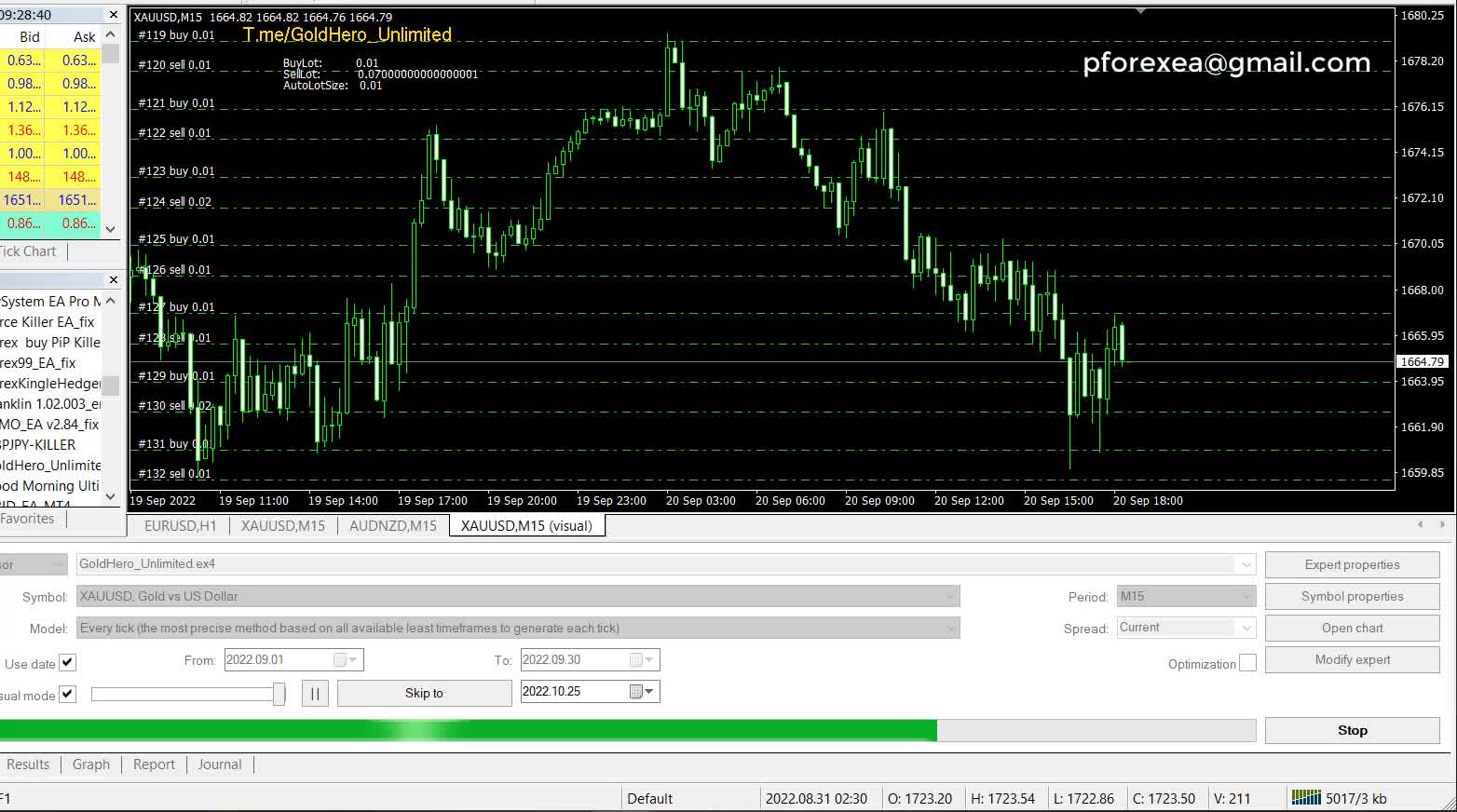Open the Graph tab in tester
The height and width of the screenshot is (812, 1457).
[x=91, y=764]
